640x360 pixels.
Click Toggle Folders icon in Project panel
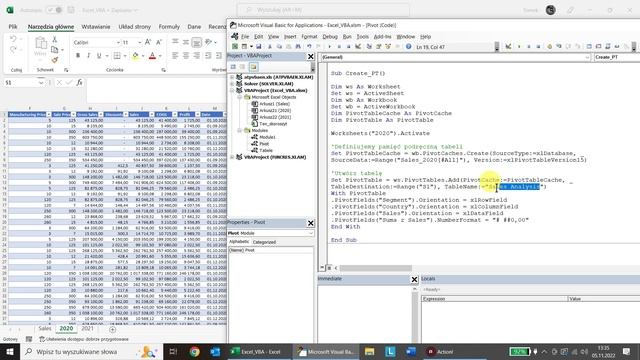253,67
